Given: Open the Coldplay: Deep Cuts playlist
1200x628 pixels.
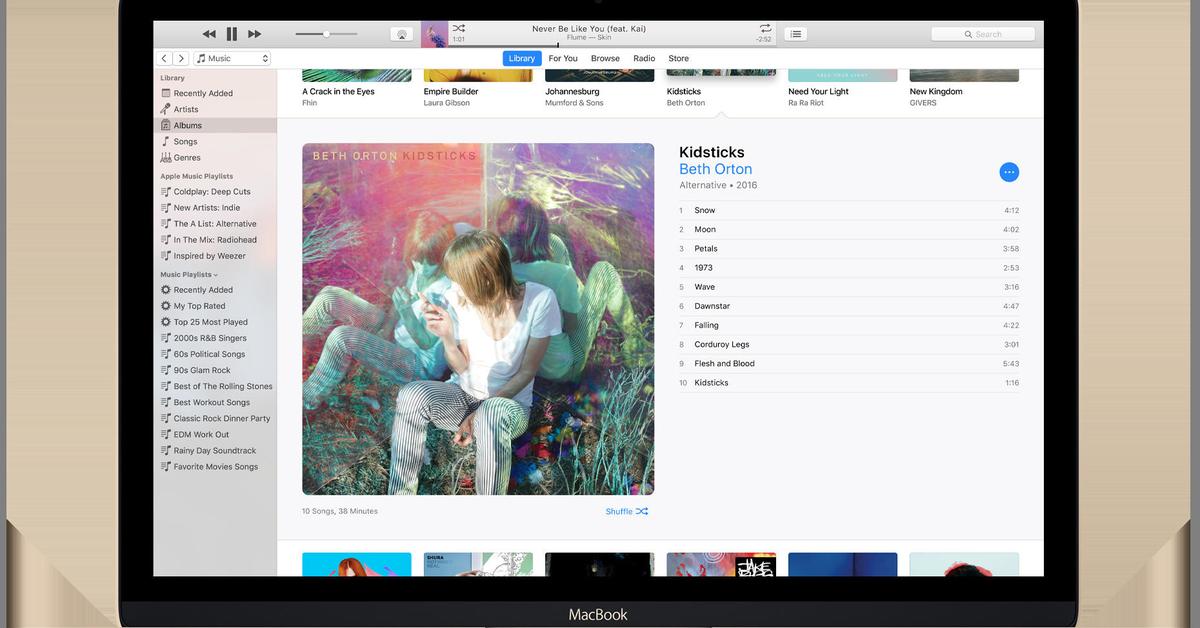Looking at the screenshot, I should click(215, 192).
